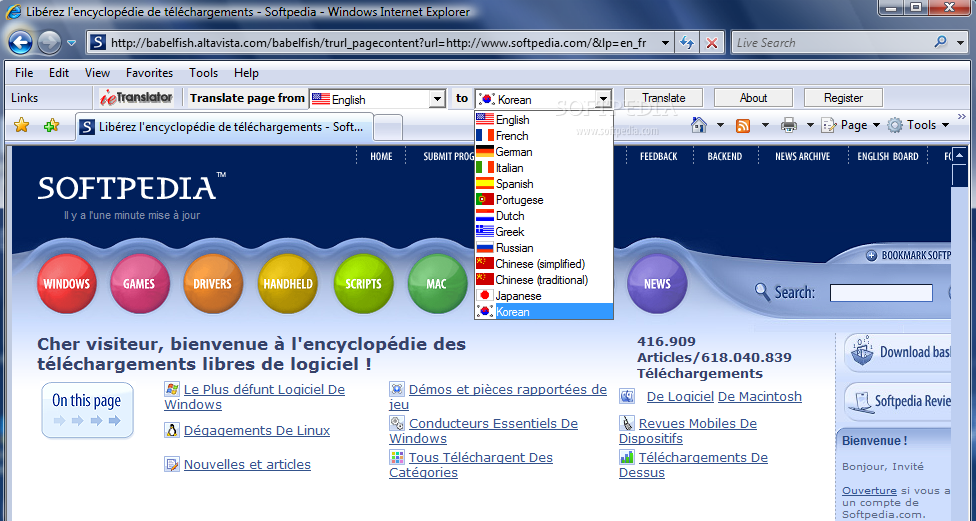This screenshot has height=521, width=976.
Task: Click the babelfish URL address field
Action: tap(378, 43)
